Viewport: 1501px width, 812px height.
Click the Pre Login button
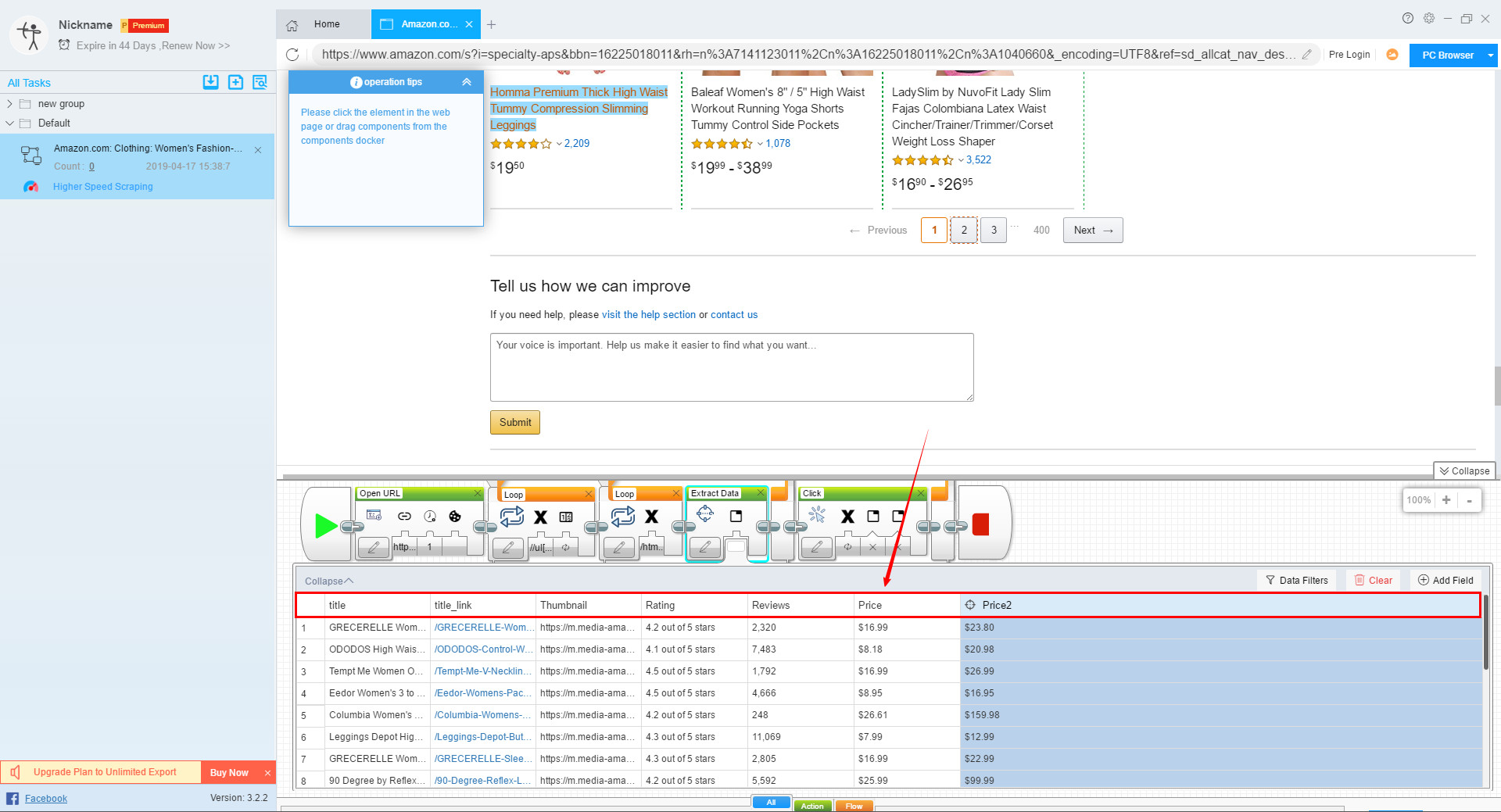(1349, 55)
